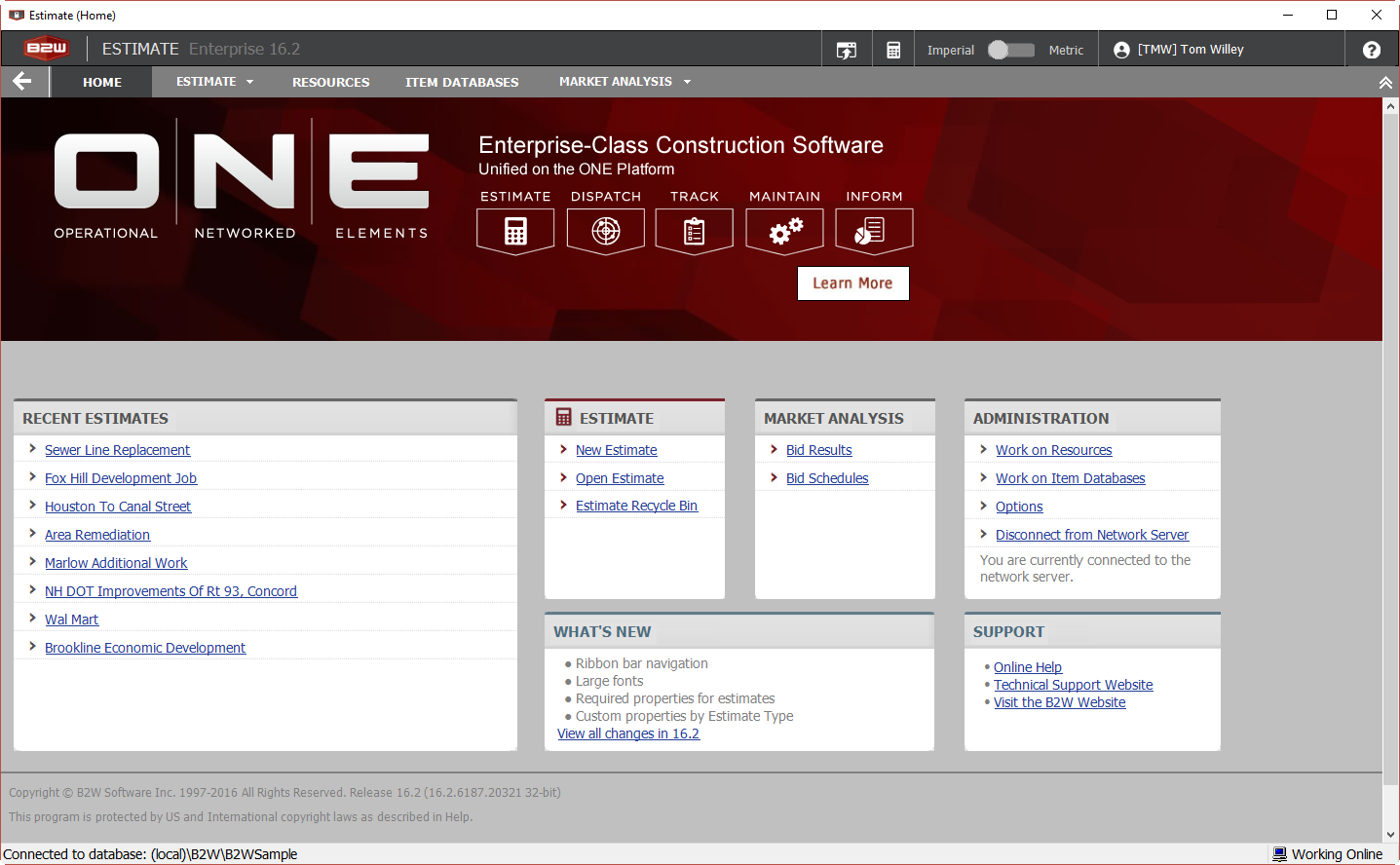1400x865 pixels.
Task: Open Brookline Economic Development estimate
Action: [x=145, y=648]
